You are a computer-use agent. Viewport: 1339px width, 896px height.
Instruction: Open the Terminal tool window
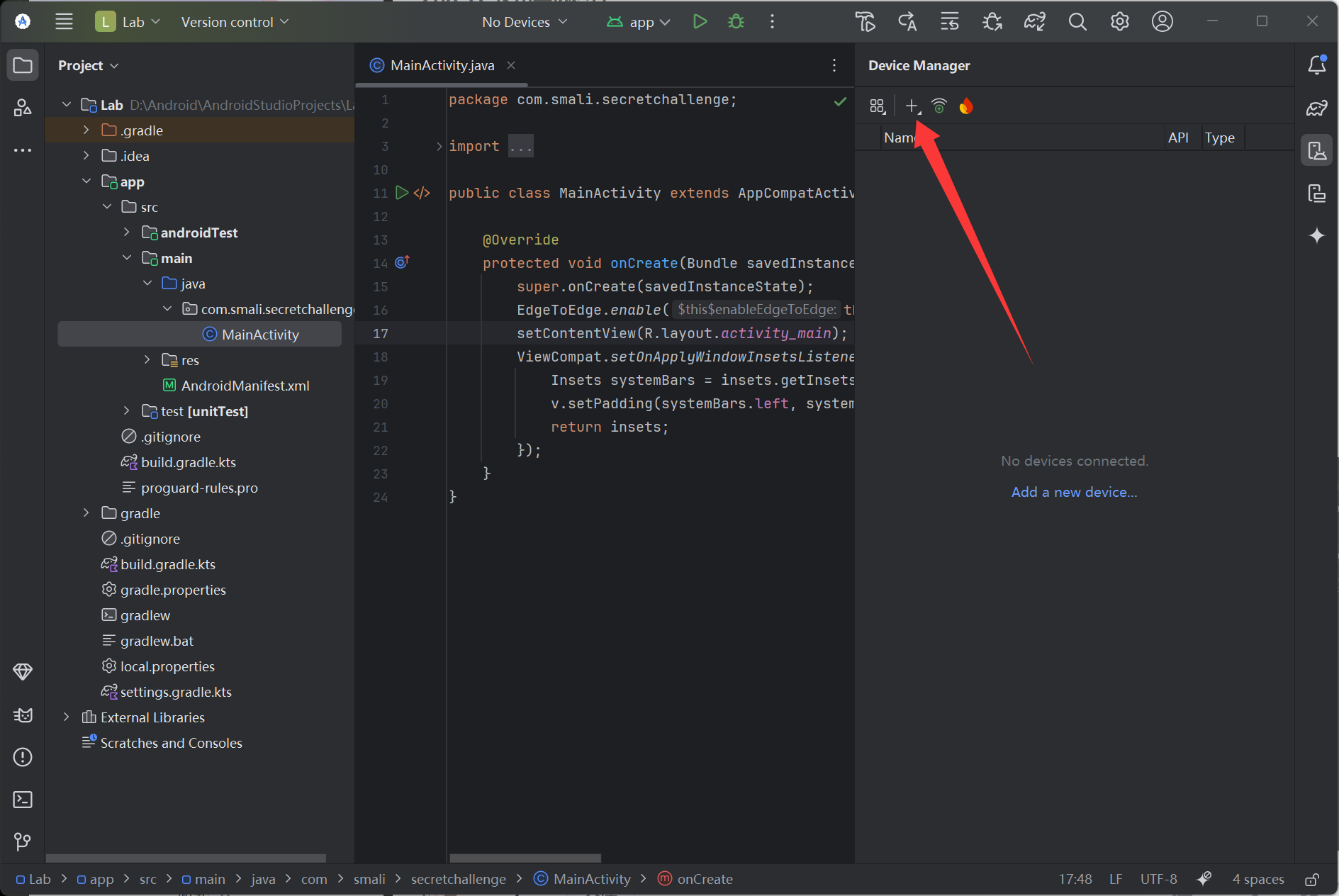point(23,800)
